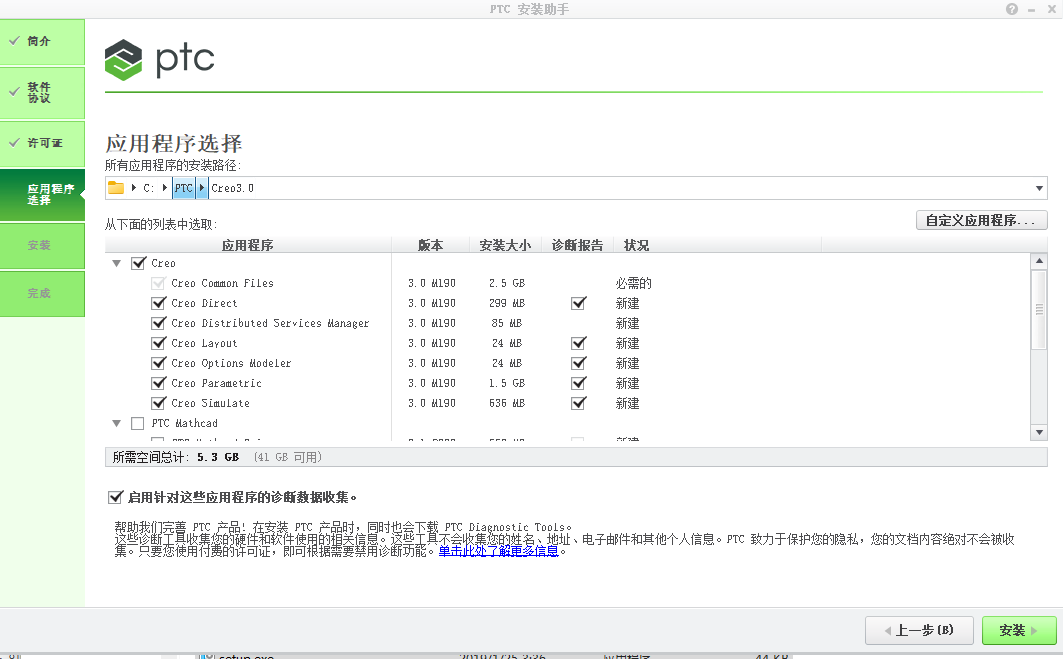1063x659 pixels.
Task: Toggle the Creo group checkbox
Action: coord(138,263)
